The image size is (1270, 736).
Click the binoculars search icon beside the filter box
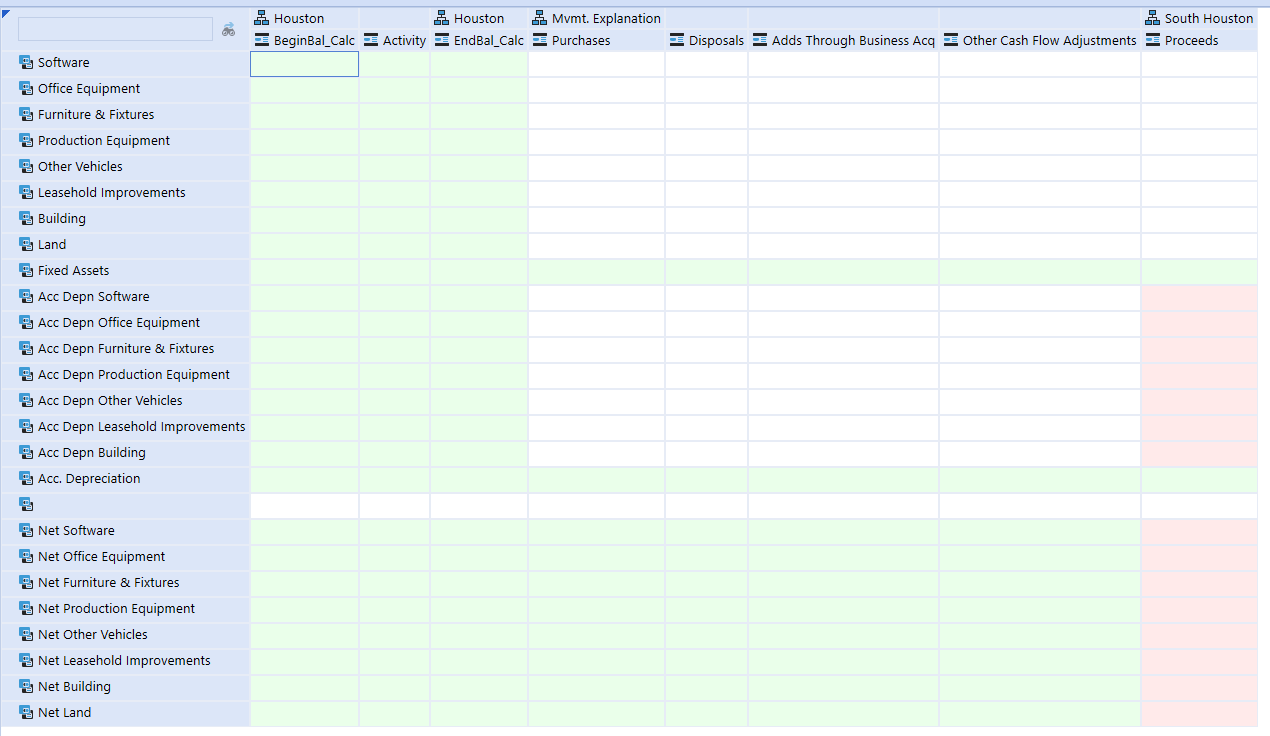coord(229,30)
